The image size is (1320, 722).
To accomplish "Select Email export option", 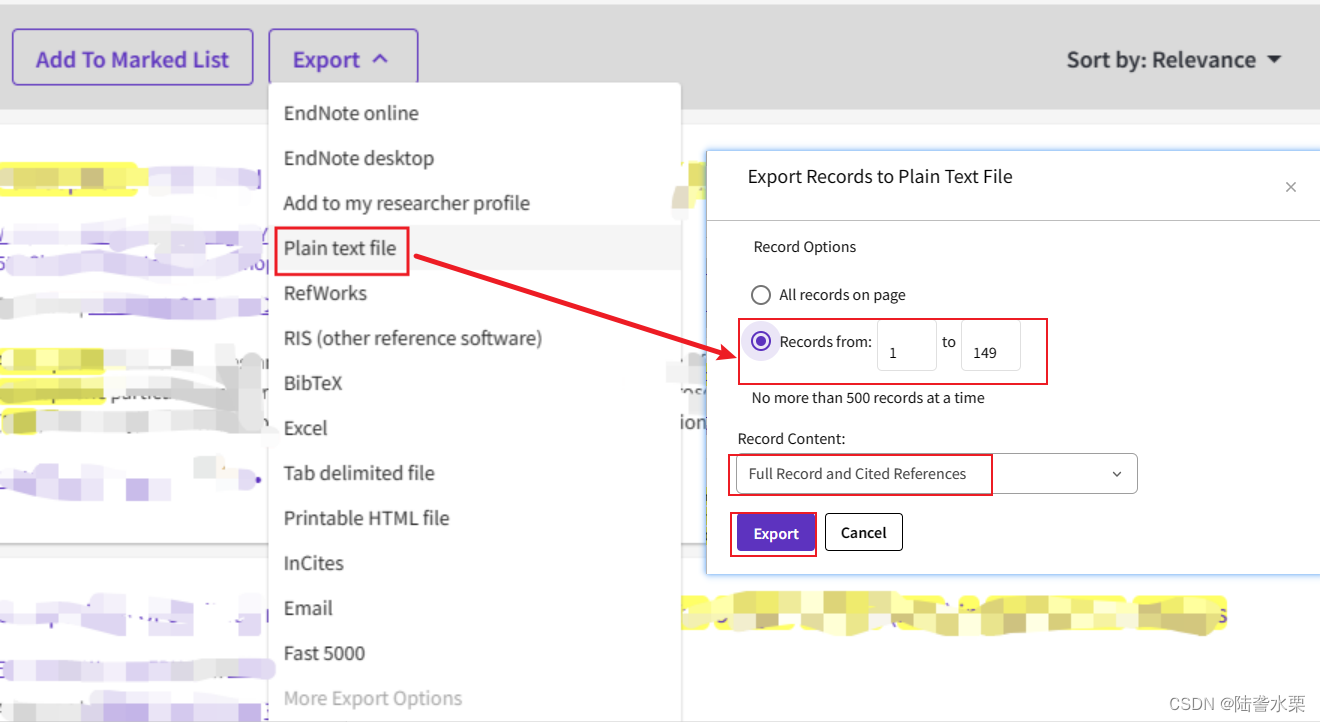I will (474, 608).
